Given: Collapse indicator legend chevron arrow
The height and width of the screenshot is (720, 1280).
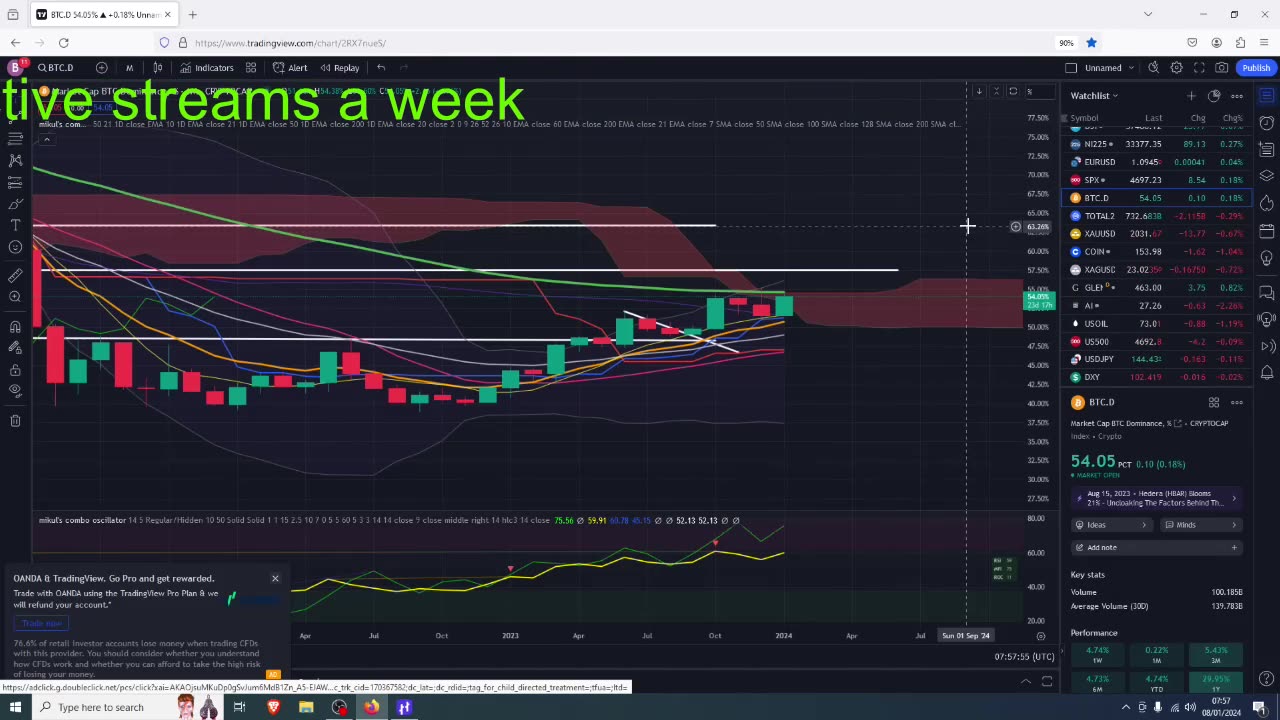Looking at the screenshot, I should click(x=46, y=139).
